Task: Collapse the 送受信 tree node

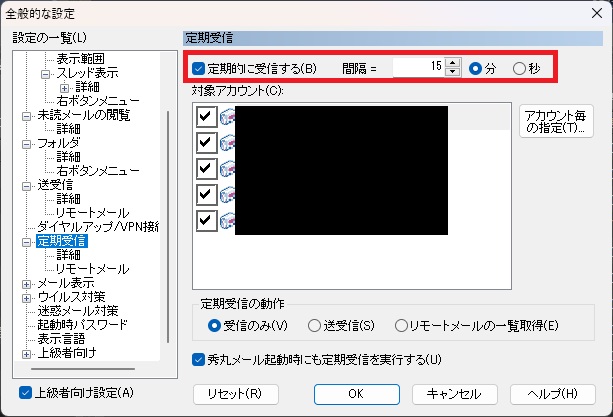Action: pyautogui.click(x=27, y=186)
